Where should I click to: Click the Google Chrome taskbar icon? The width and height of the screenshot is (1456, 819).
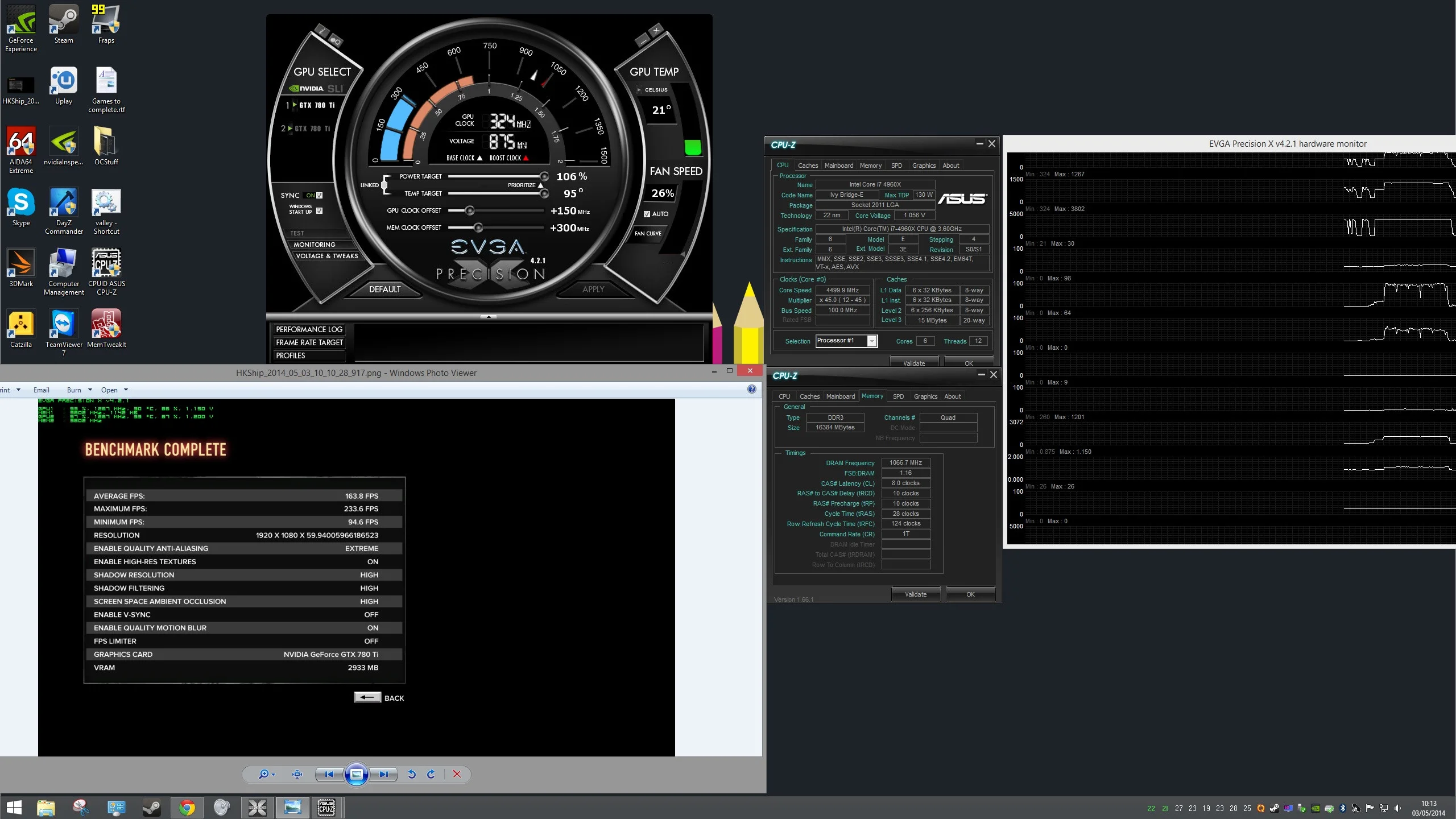pos(187,808)
